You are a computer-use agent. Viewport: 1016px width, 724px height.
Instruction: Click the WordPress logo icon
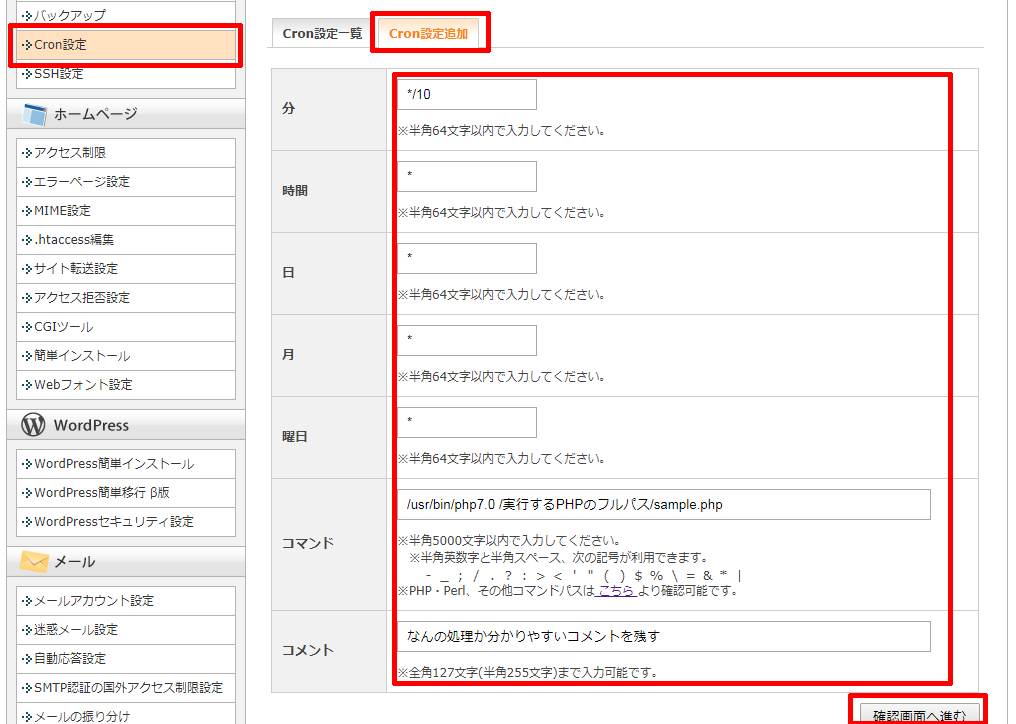(x=33, y=425)
